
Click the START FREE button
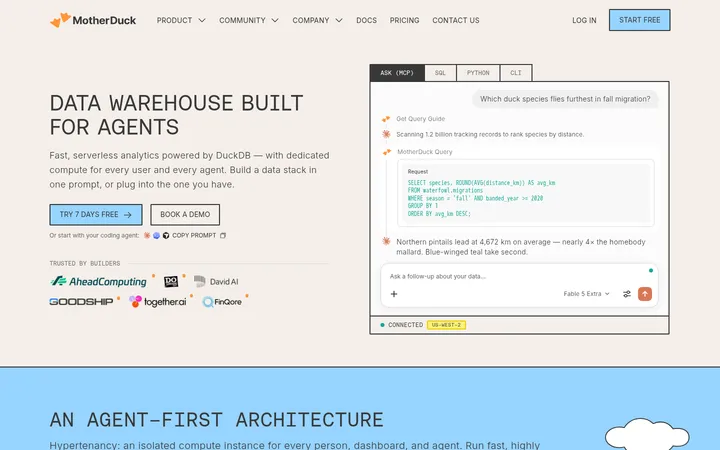pyautogui.click(x=640, y=20)
